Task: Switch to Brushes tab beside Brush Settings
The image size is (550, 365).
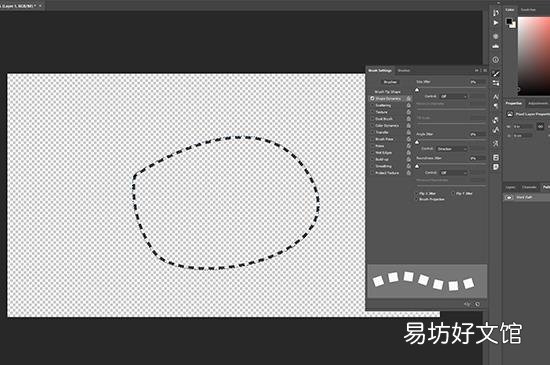Action: click(404, 70)
